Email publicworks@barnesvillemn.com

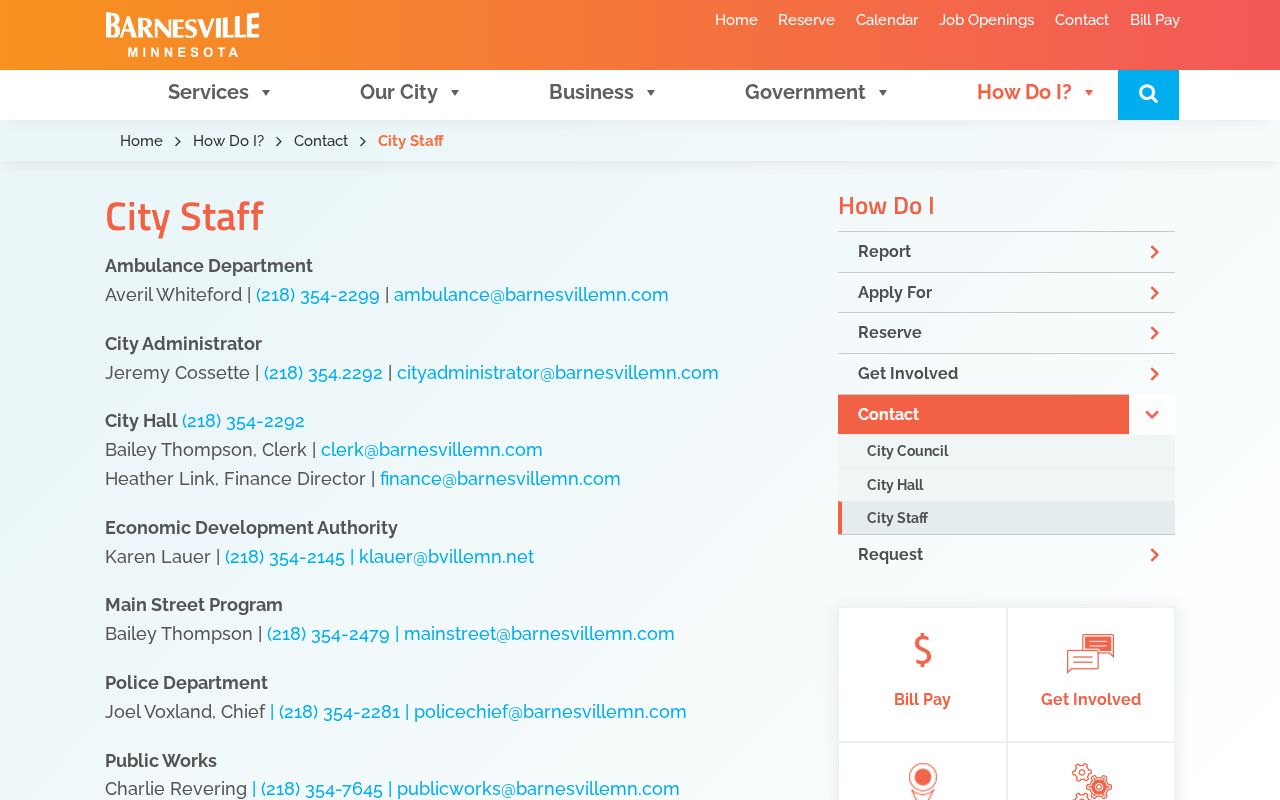tap(538, 789)
